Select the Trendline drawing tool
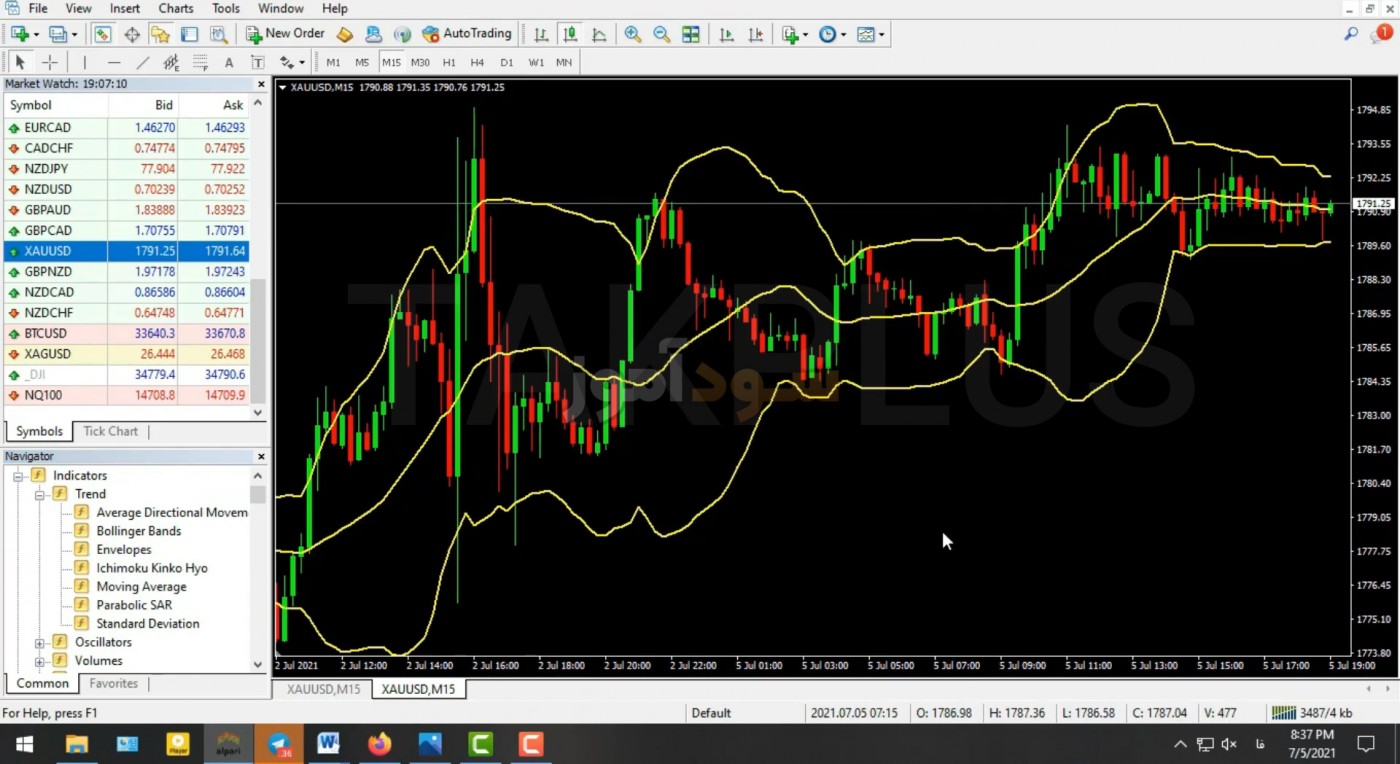The image size is (1400, 764). 142,62
